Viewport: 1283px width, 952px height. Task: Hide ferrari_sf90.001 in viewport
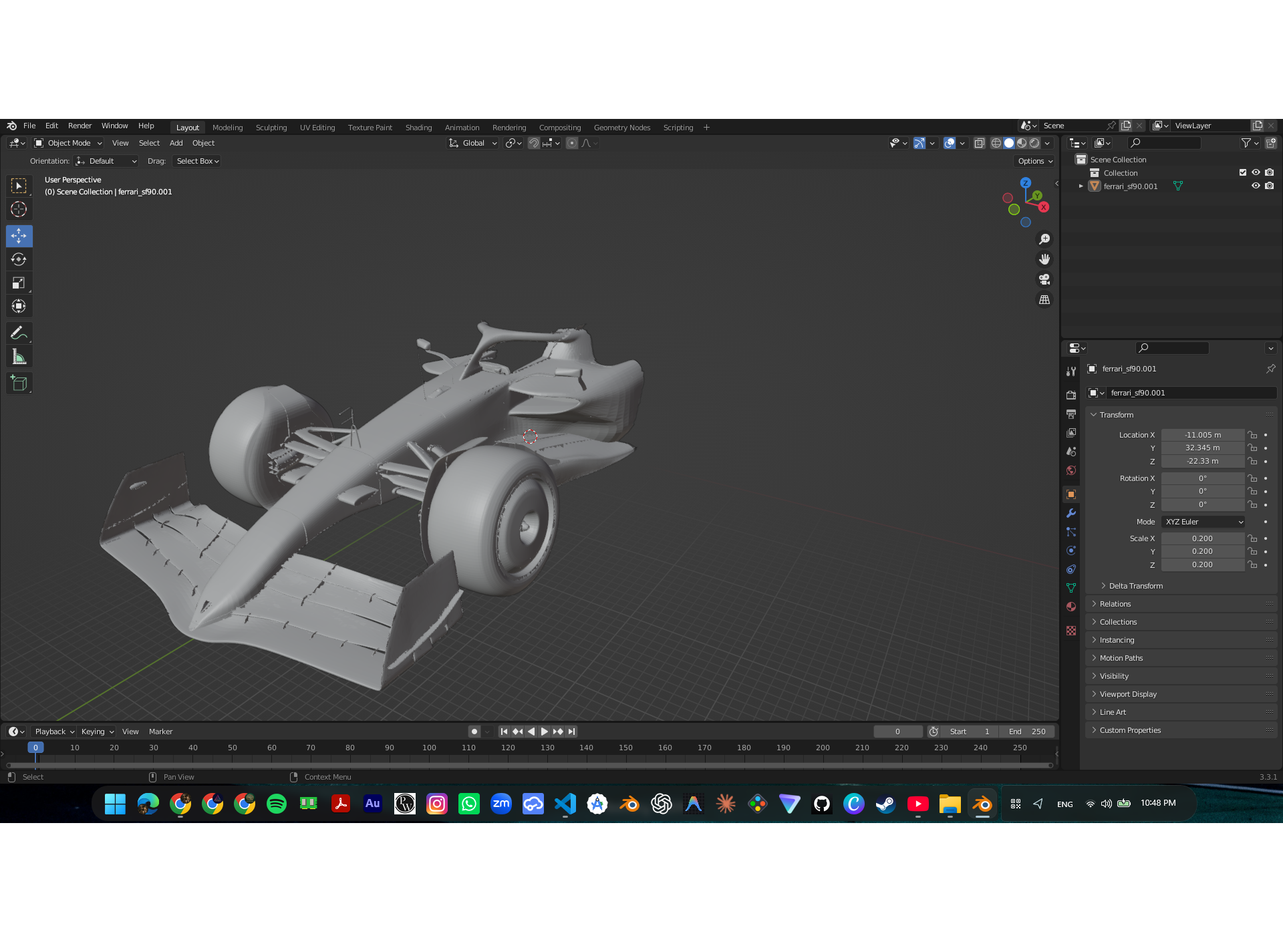tap(1256, 186)
